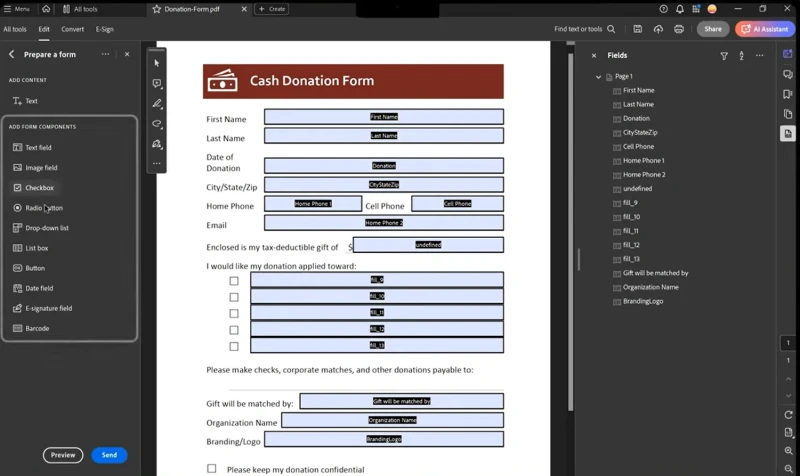This screenshot has height=476, width=800.
Task: Open the Home icon in top bar
Action: click(46, 9)
